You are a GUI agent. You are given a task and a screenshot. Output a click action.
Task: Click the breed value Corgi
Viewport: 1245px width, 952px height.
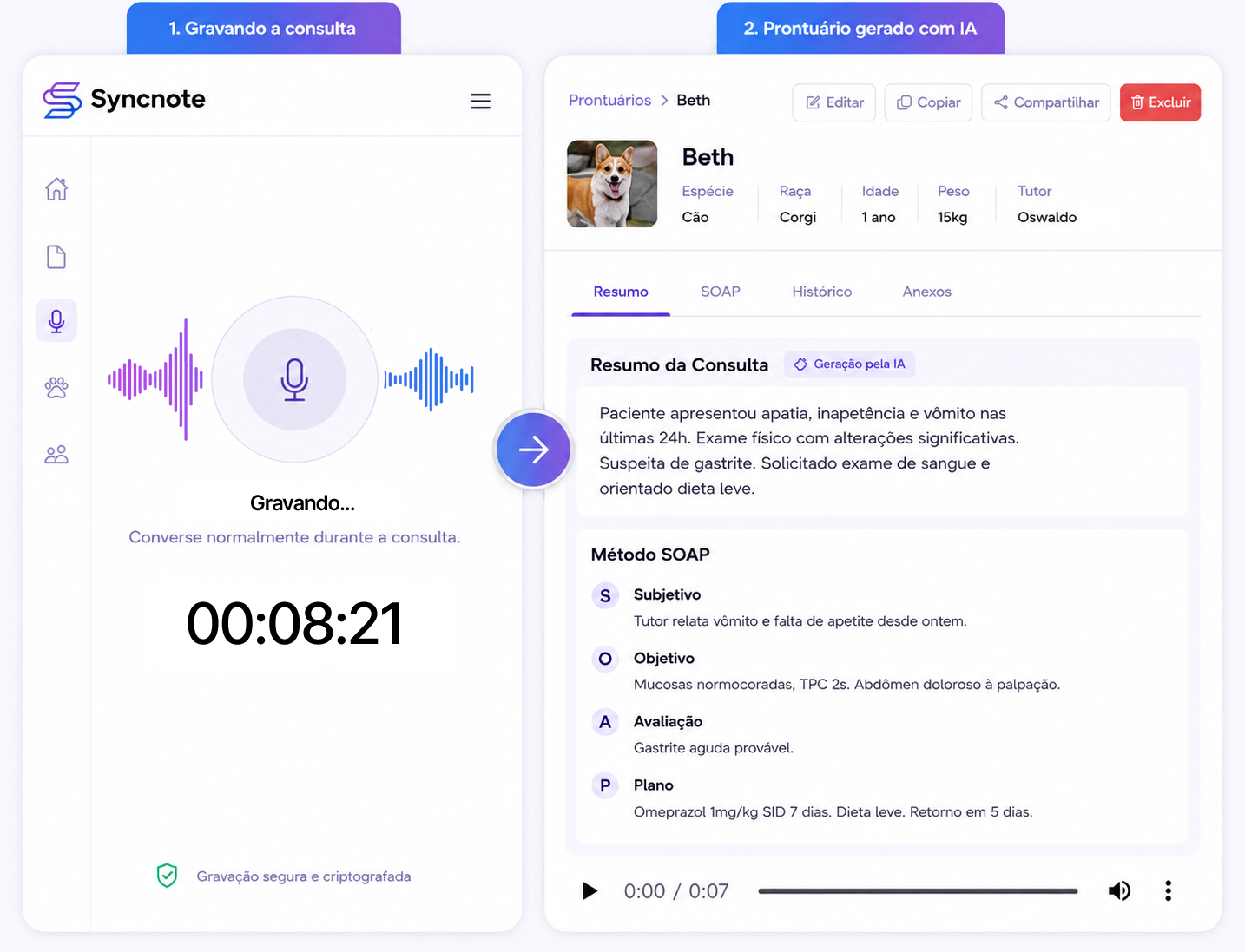(x=798, y=217)
